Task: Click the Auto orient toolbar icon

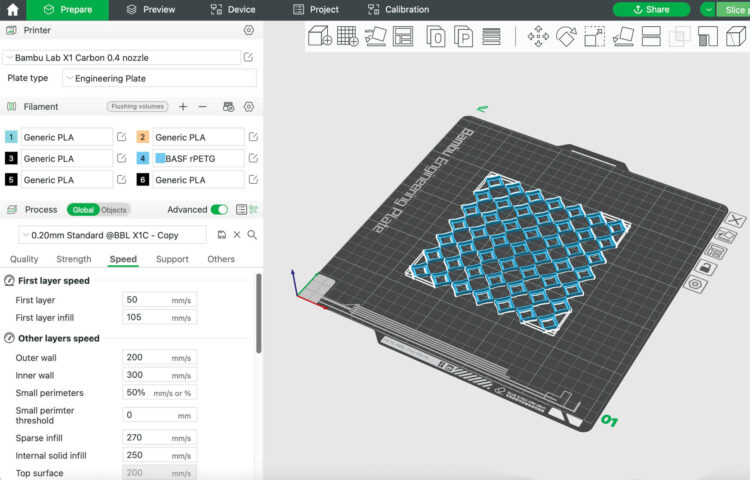Action: [x=376, y=37]
